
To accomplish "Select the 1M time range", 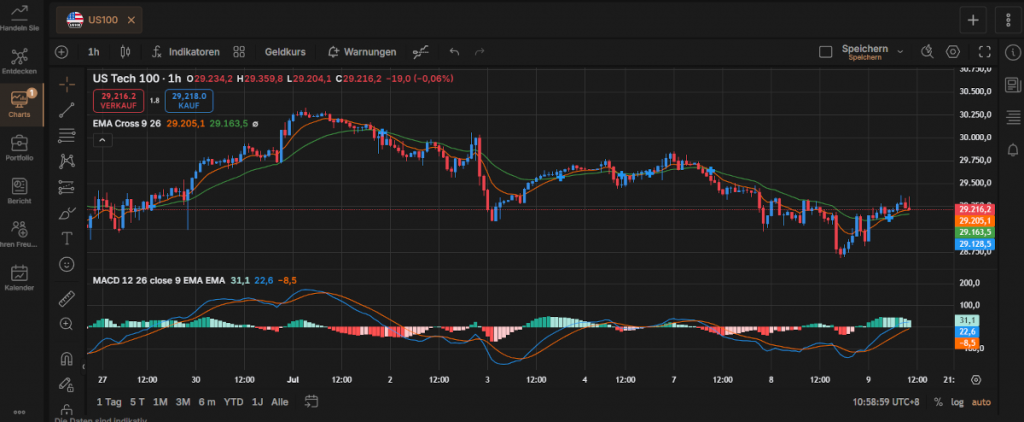I will (x=161, y=402).
